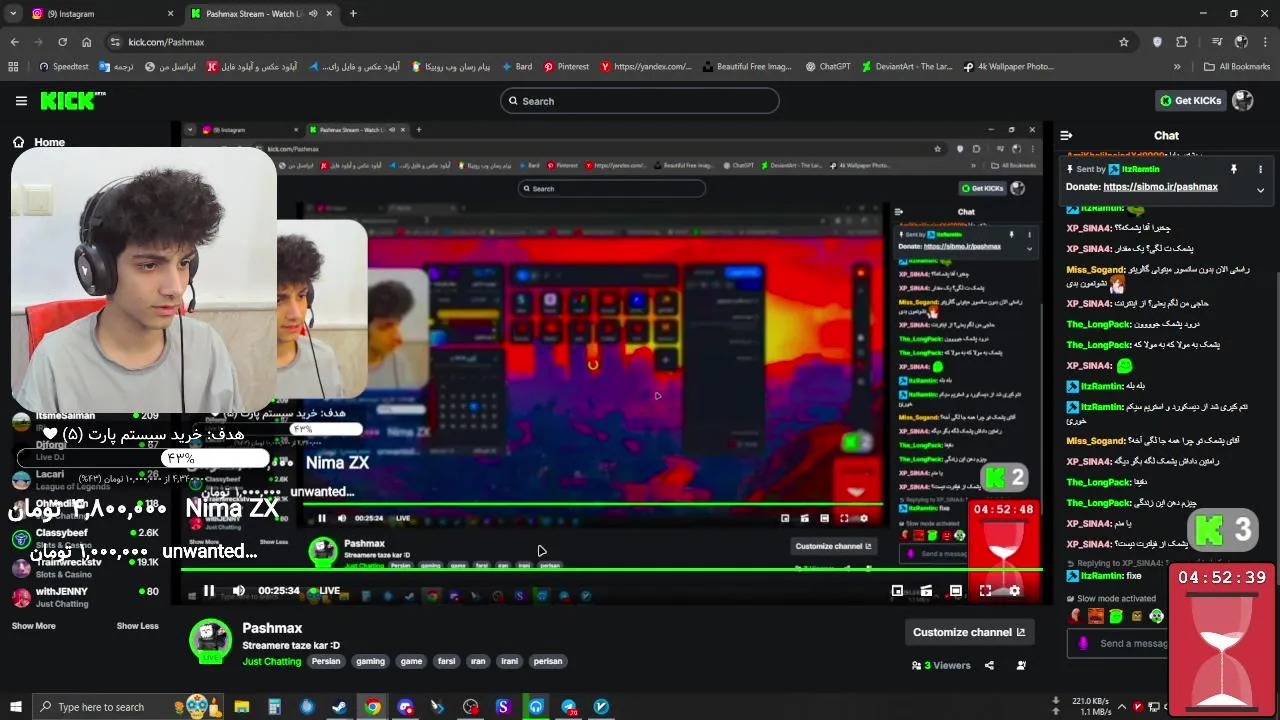Viewport: 1280px width, 720px height.
Task: Unpin the pinned chat message
Action: pyautogui.click(x=1234, y=169)
